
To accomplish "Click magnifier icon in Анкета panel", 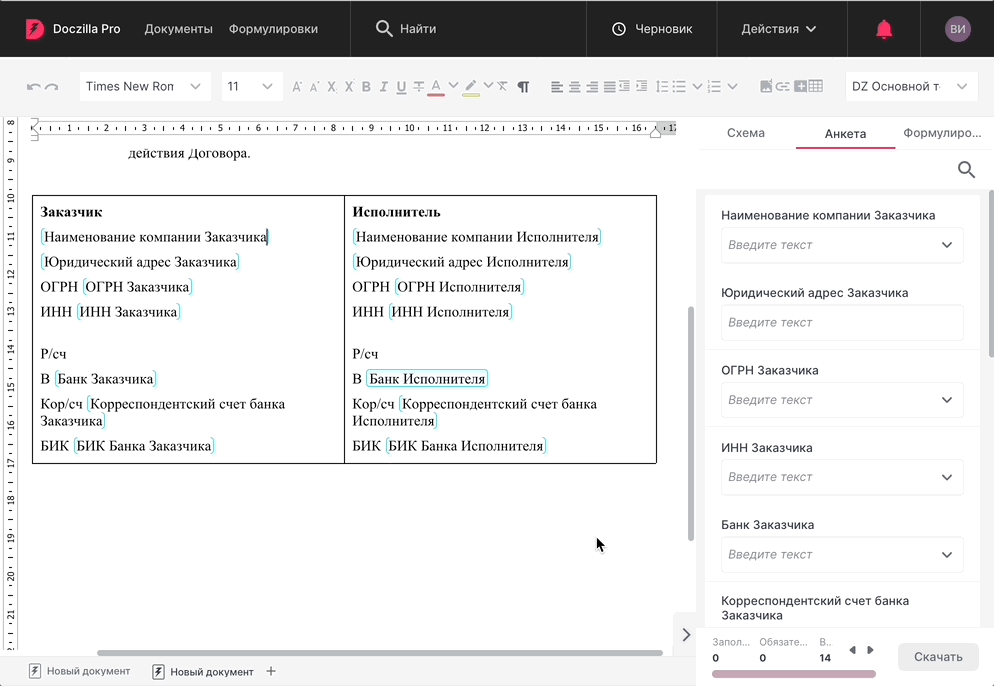I will [x=966, y=170].
